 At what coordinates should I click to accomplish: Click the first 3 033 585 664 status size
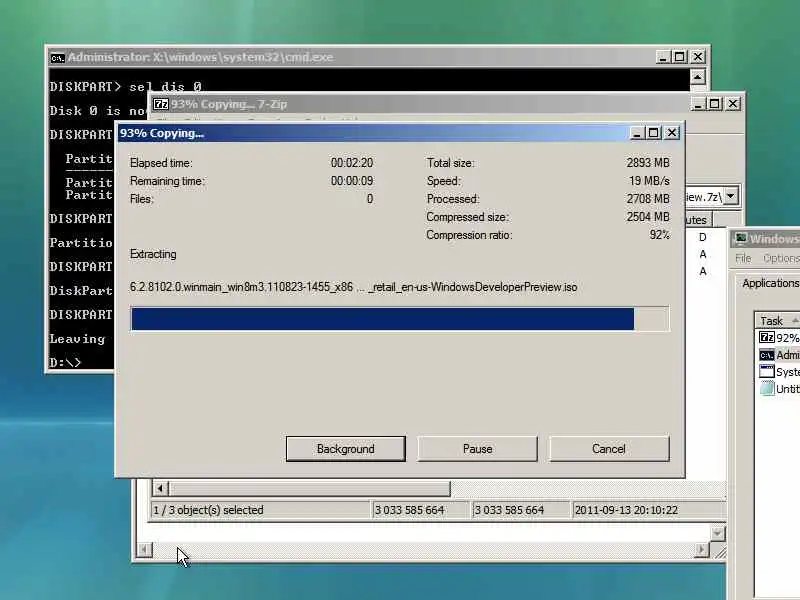(x=409, y=510)
